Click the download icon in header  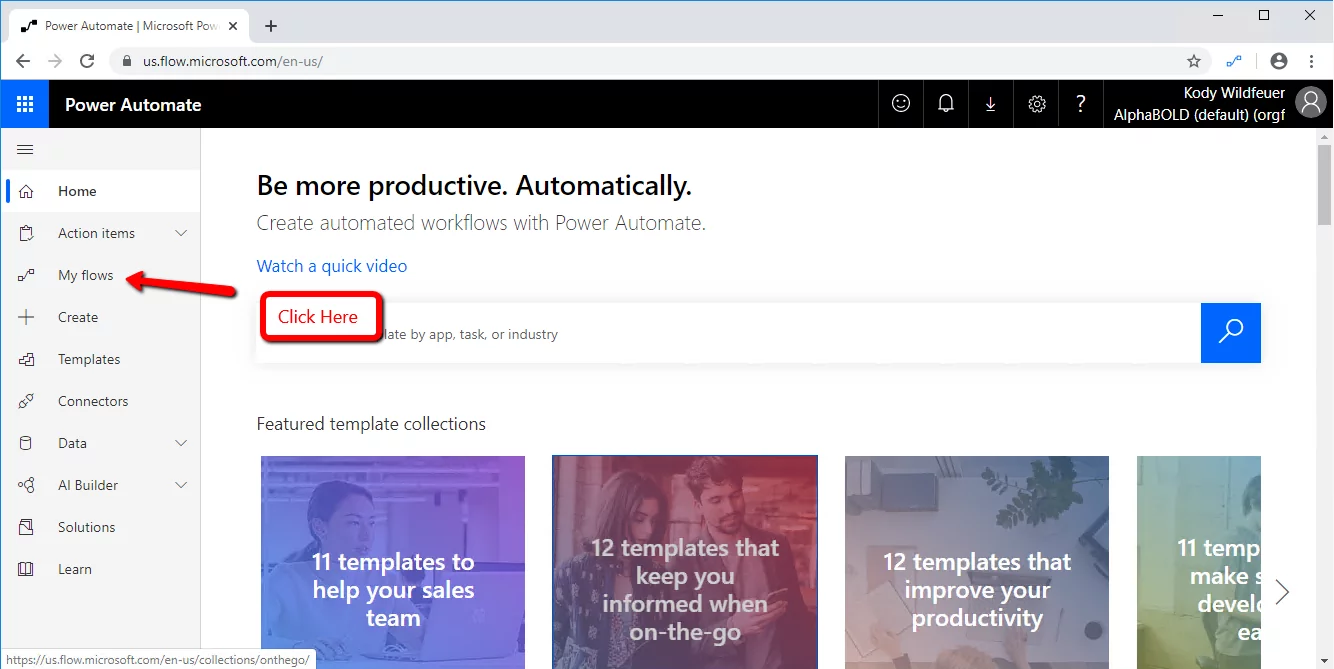tap(990, 104)
